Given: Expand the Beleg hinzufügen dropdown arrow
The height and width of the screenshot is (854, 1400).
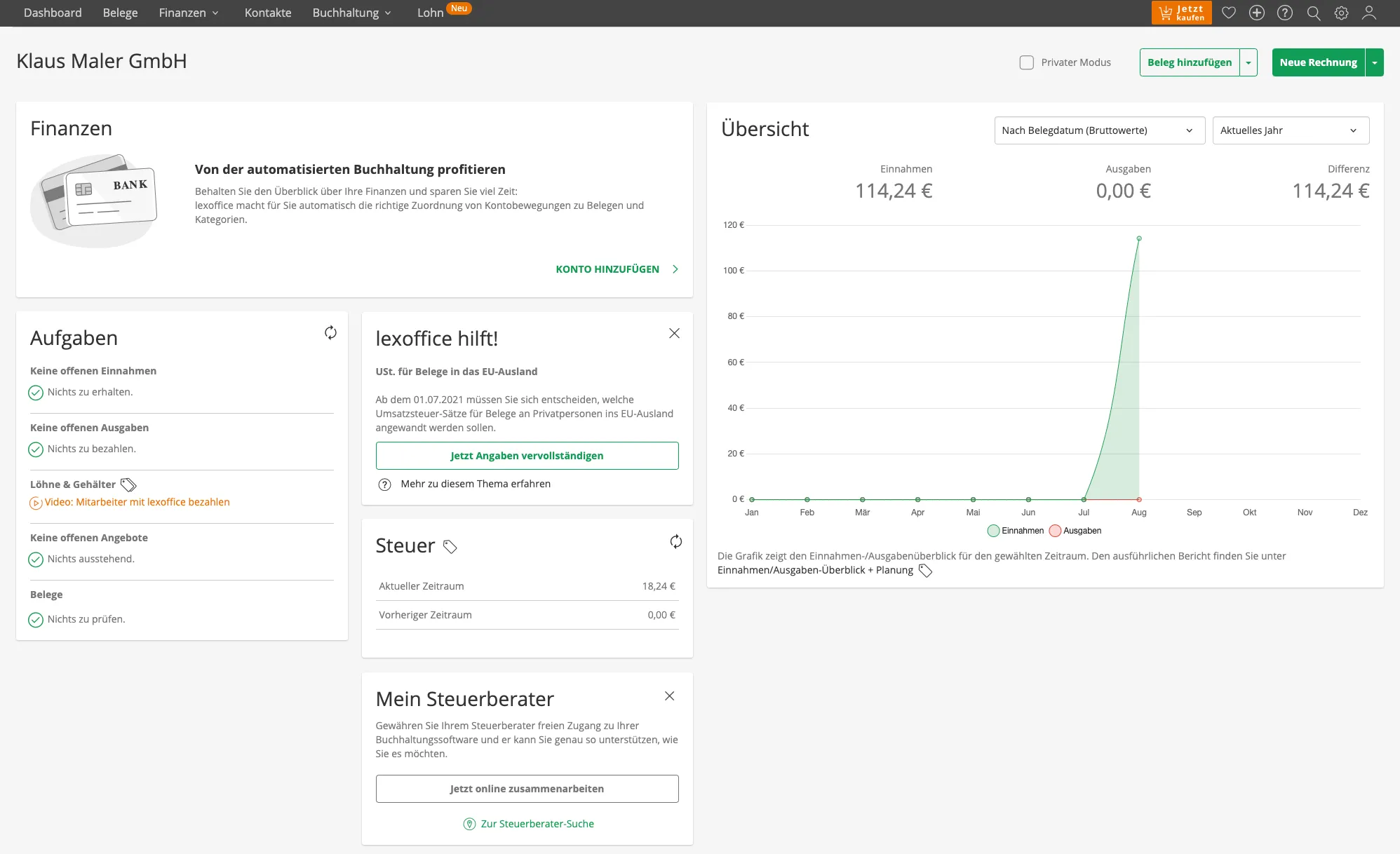Looking at the screenshot, I should tap(1248, 62).
